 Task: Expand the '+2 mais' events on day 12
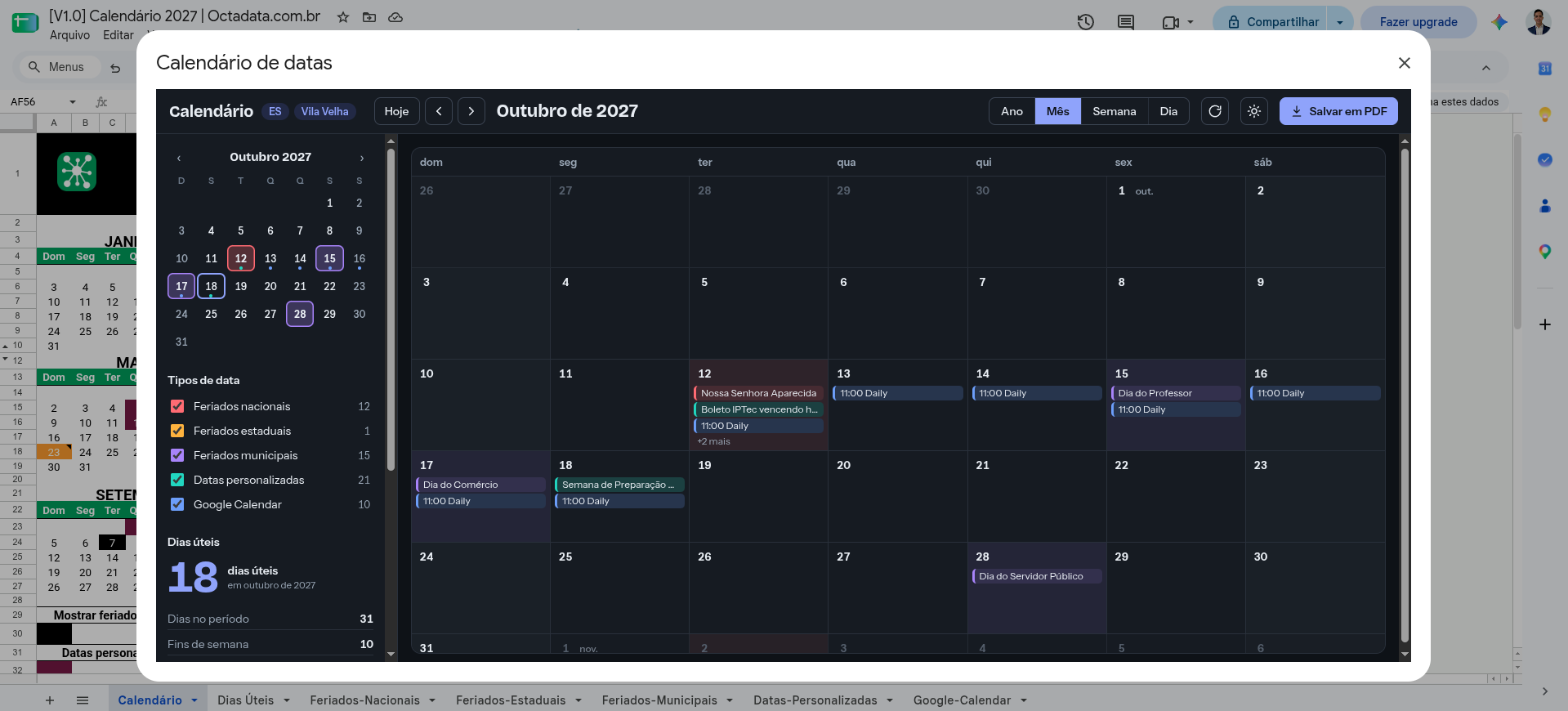tap(713, 441)
